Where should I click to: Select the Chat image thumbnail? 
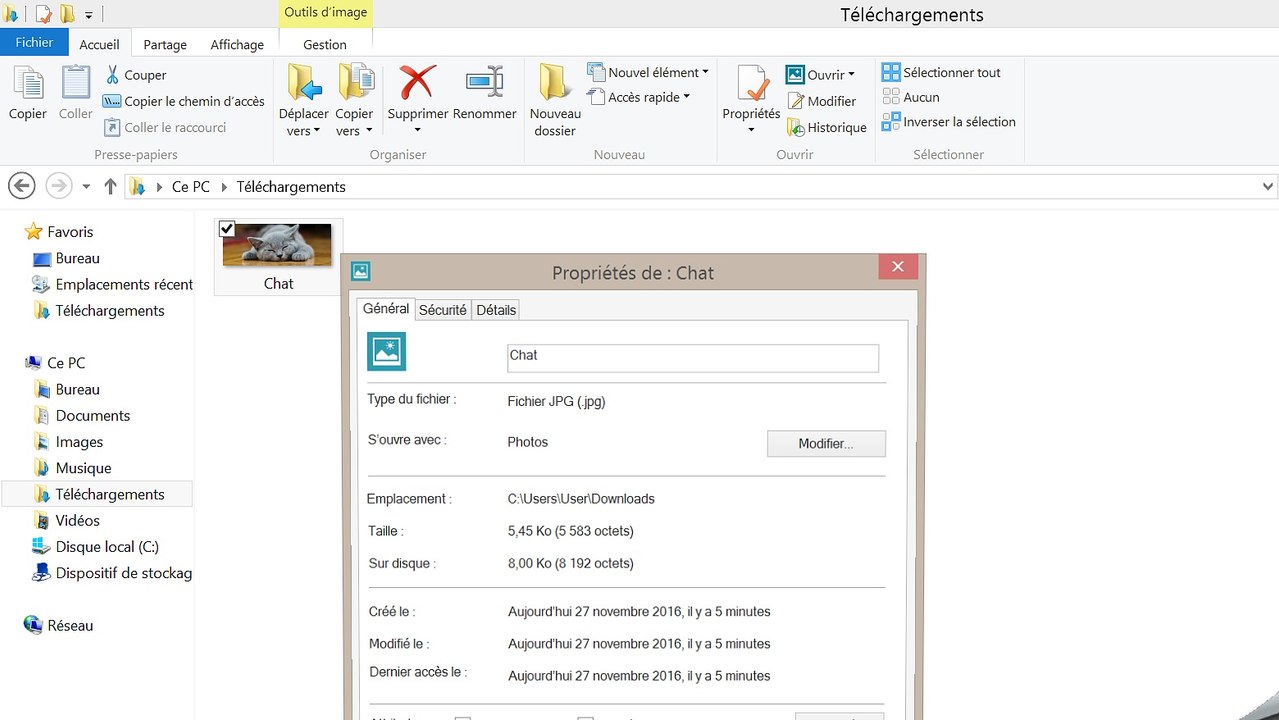(x=278, y=245)
